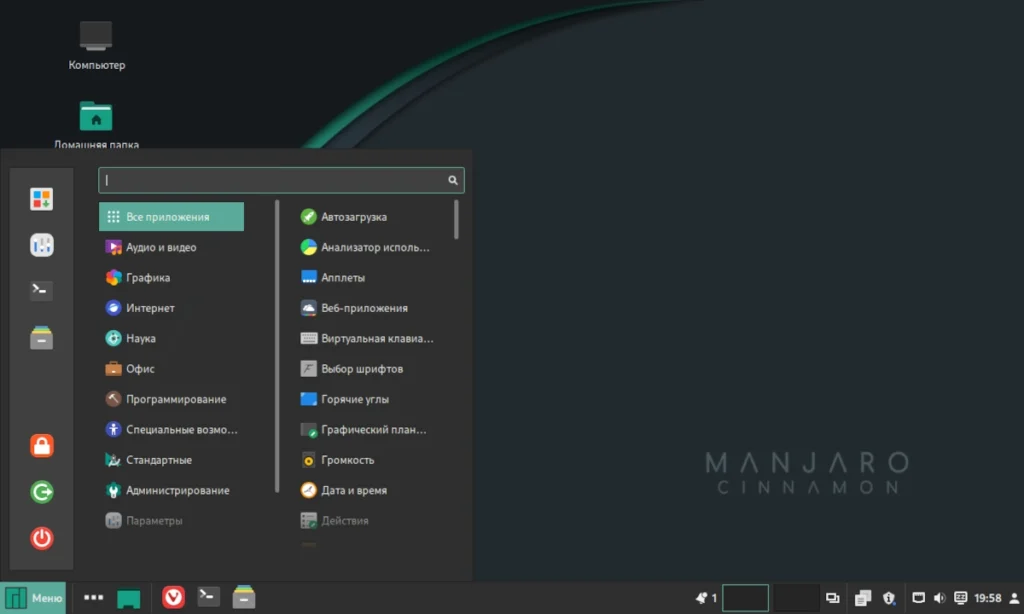Select the Программирование category
1024x614 pixels.
click(171, 399)
